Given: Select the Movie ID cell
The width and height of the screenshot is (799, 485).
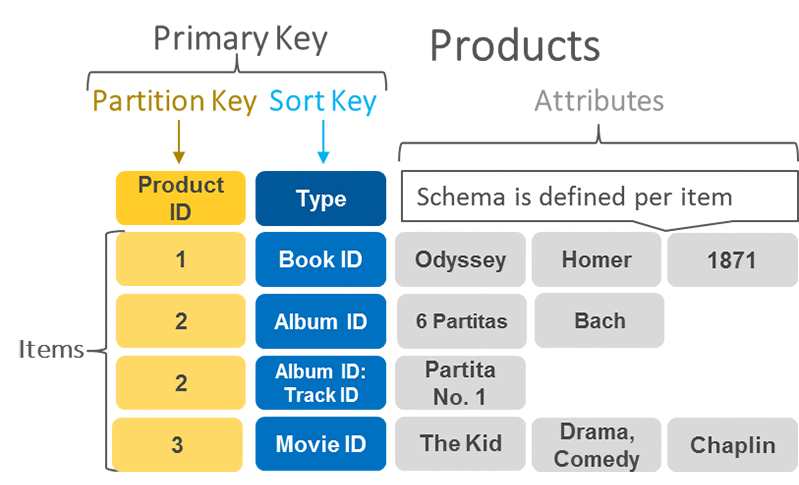Looking at the screenshot, I should tap(321, 444).
